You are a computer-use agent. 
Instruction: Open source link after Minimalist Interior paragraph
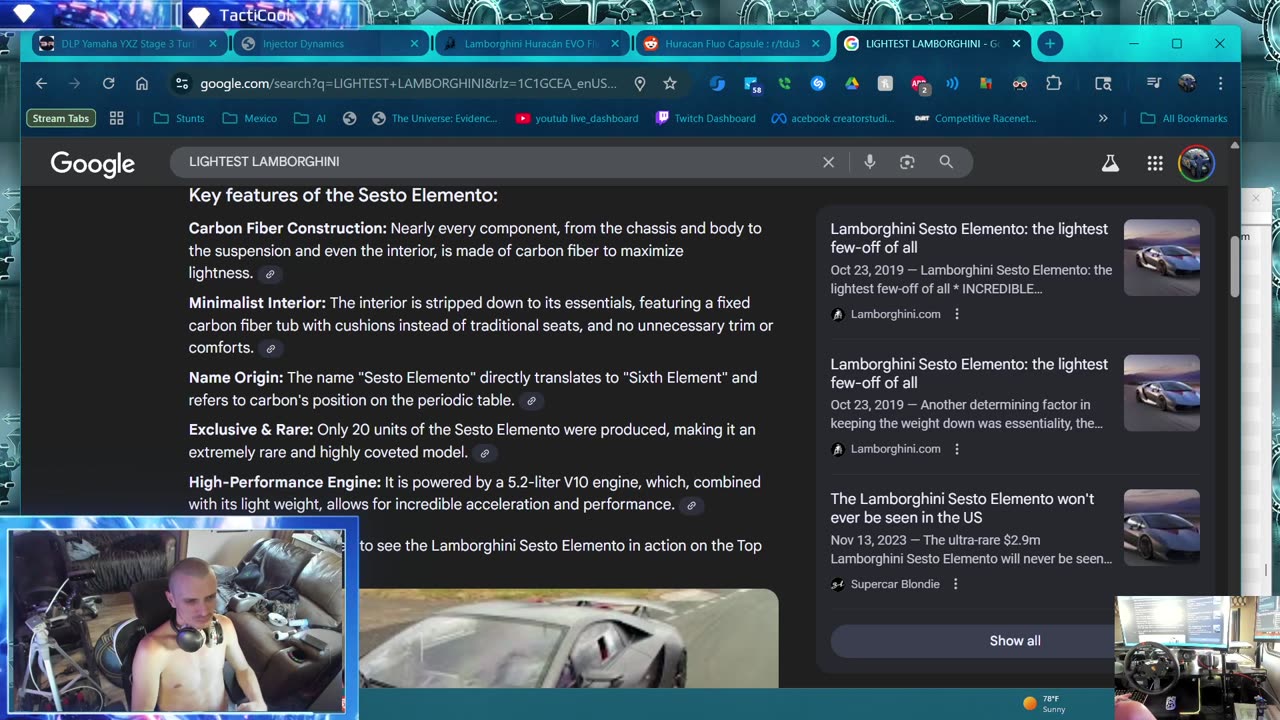[x=270, y=349]
